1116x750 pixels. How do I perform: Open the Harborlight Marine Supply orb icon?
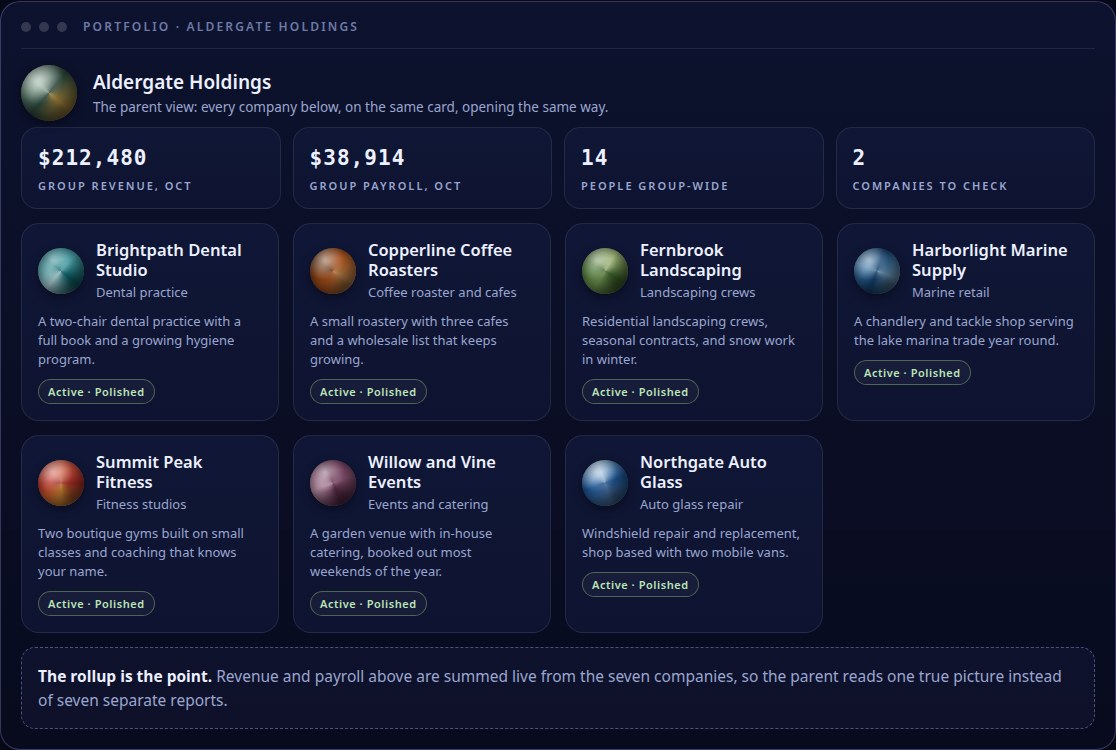[877, 271]
